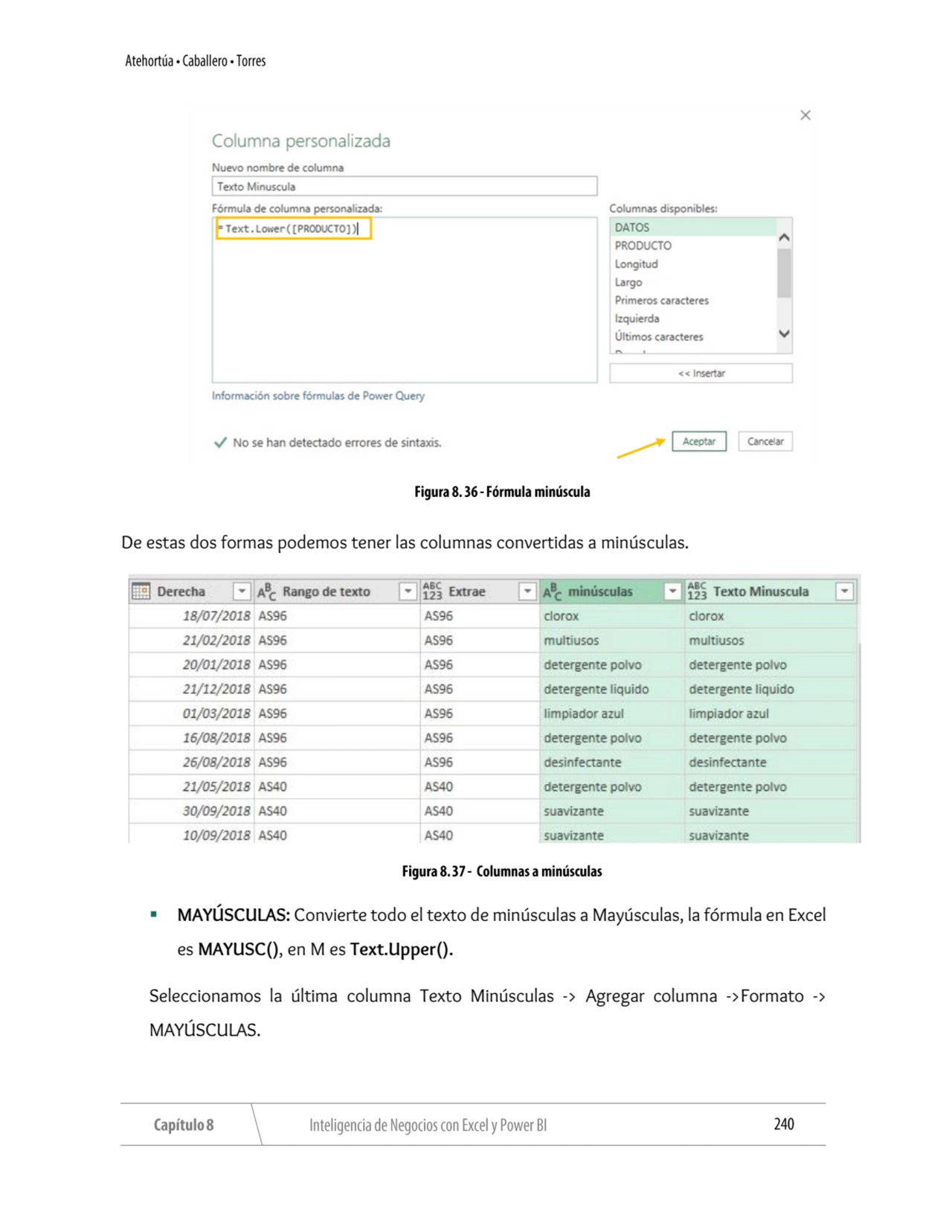Click the ABC123 type icon of Extrae column
This screenshot has width=952, height=1232.
coord(432,591)
